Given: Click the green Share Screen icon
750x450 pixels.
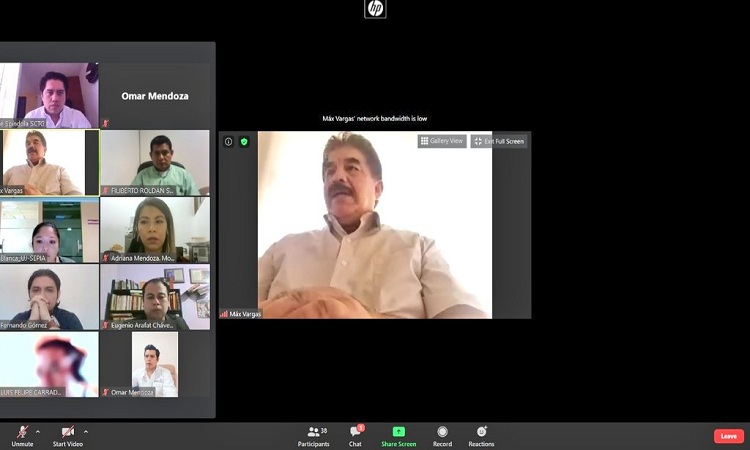Looking at the screenshot, I should tap(398, 432).
